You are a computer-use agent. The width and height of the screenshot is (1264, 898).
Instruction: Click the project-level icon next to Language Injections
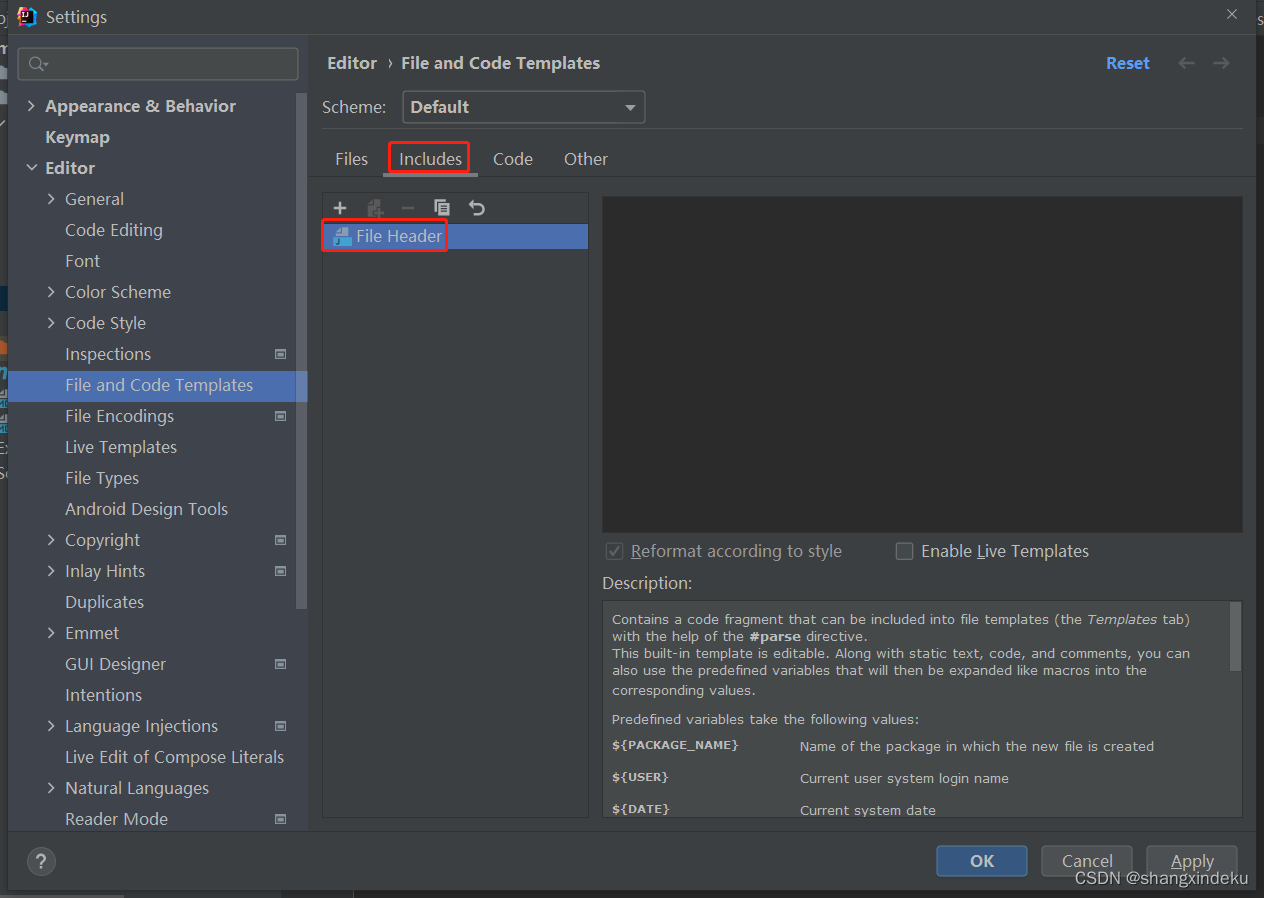281,726
